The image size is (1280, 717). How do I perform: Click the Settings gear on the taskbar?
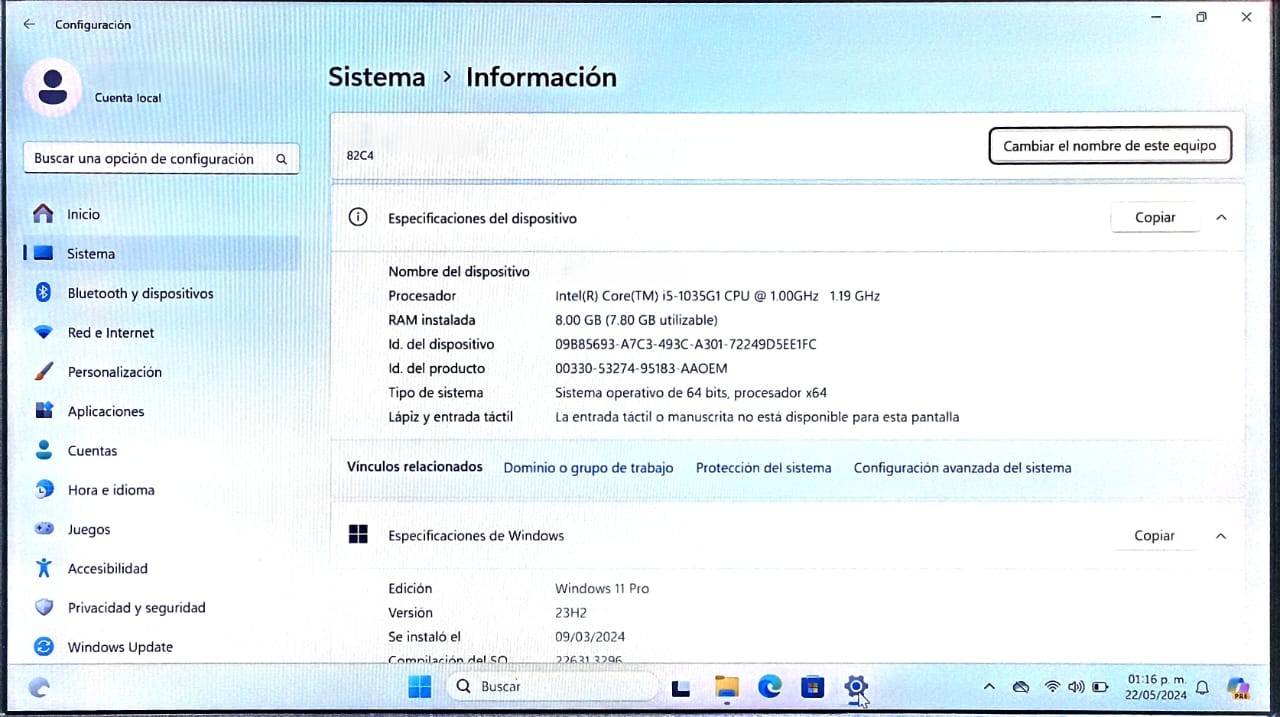[x=855, y=687]
